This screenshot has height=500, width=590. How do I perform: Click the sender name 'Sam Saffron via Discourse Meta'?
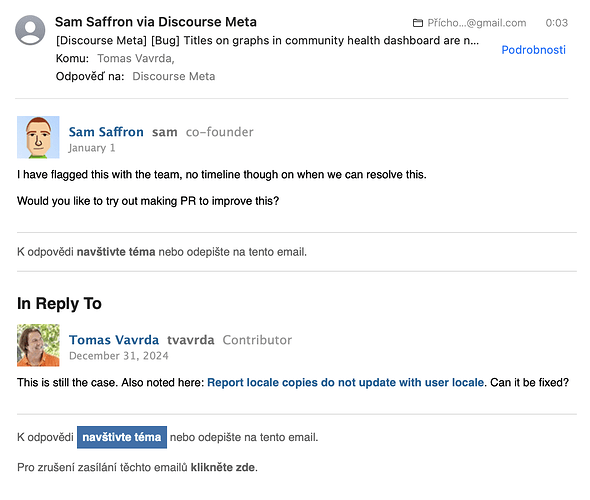pyautogui.click(x=156, y=22)
